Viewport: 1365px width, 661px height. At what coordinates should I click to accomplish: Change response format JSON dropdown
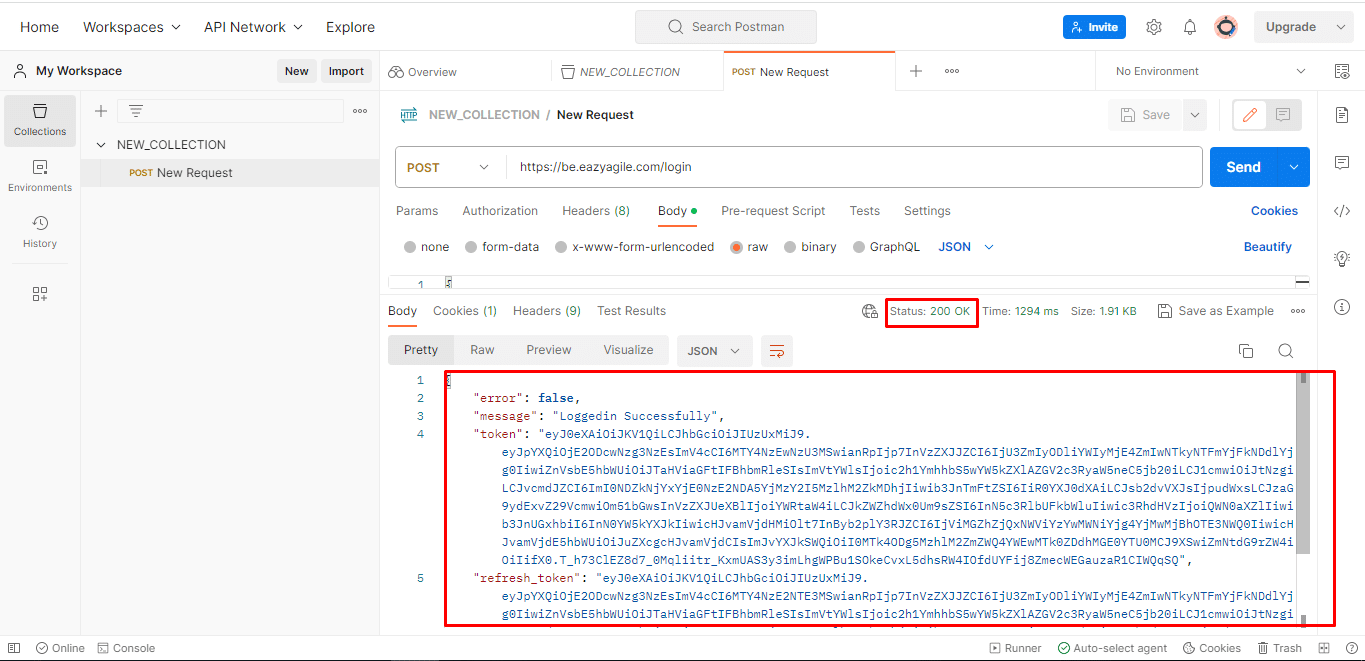point(714,350)
